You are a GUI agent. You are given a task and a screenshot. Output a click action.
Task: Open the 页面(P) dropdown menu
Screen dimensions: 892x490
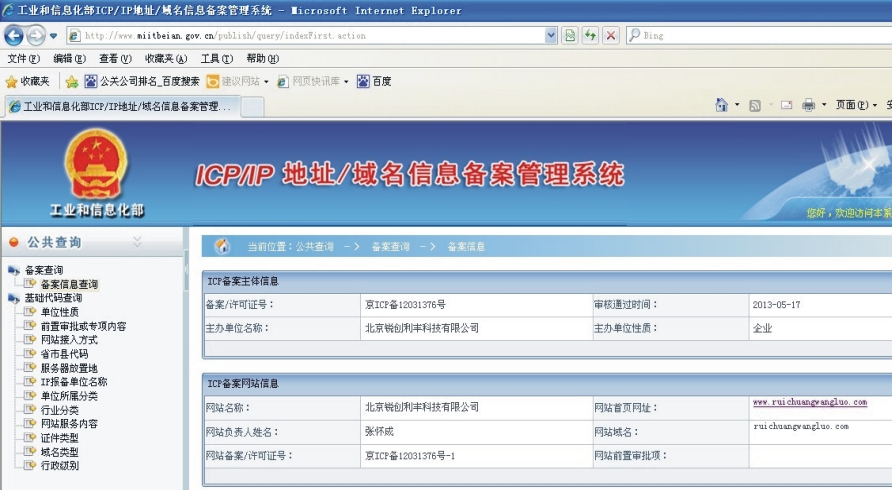852,105
